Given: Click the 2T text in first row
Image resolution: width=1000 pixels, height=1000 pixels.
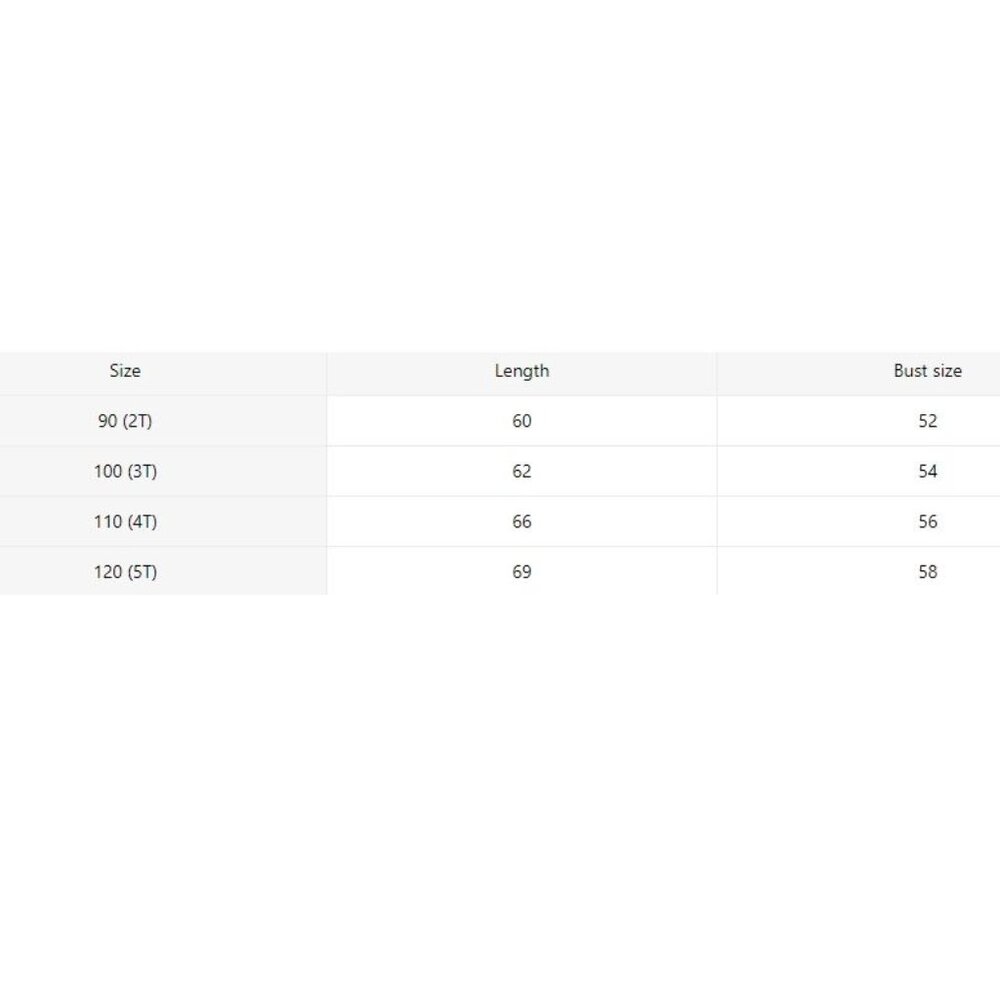Looking at the screenshot, I should pyautogui.click(x=138, y=421).
